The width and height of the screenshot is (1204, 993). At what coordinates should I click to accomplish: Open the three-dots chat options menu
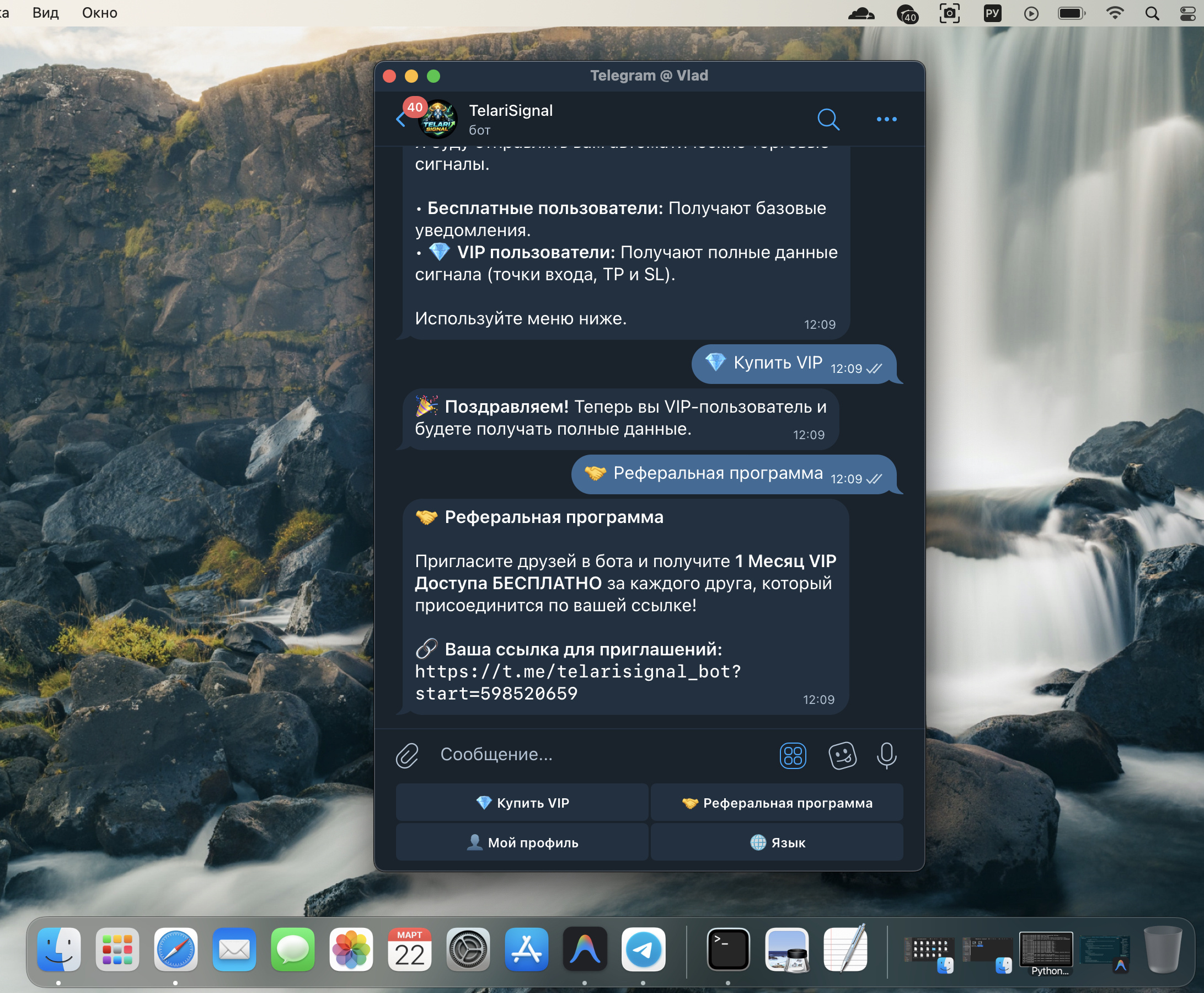[886, 119]
